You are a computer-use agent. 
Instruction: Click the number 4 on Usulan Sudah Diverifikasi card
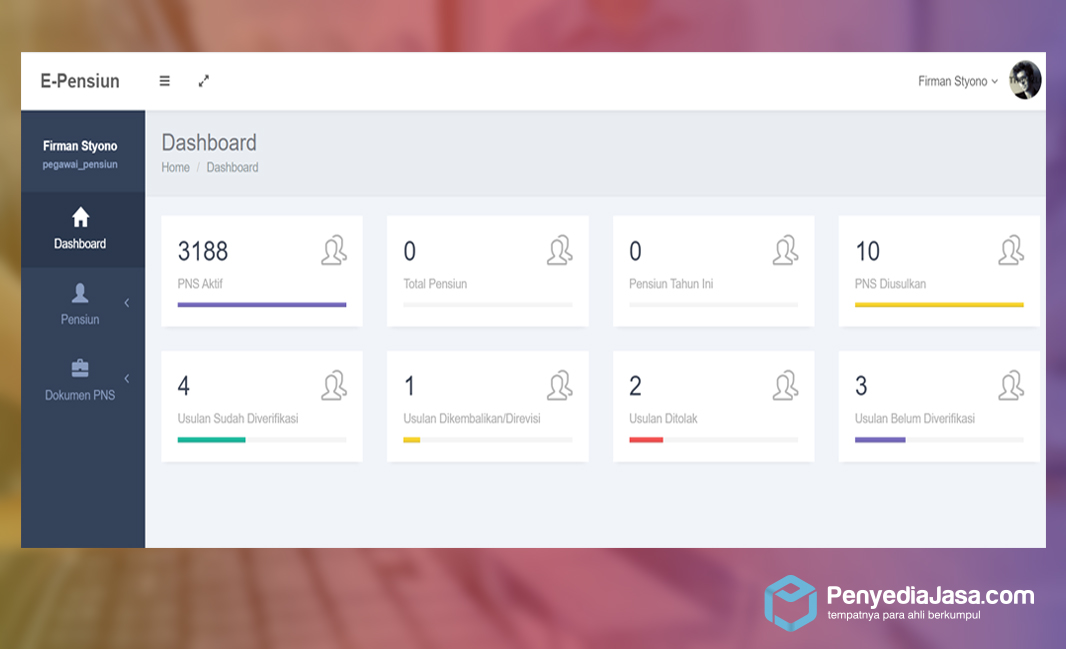184,386
